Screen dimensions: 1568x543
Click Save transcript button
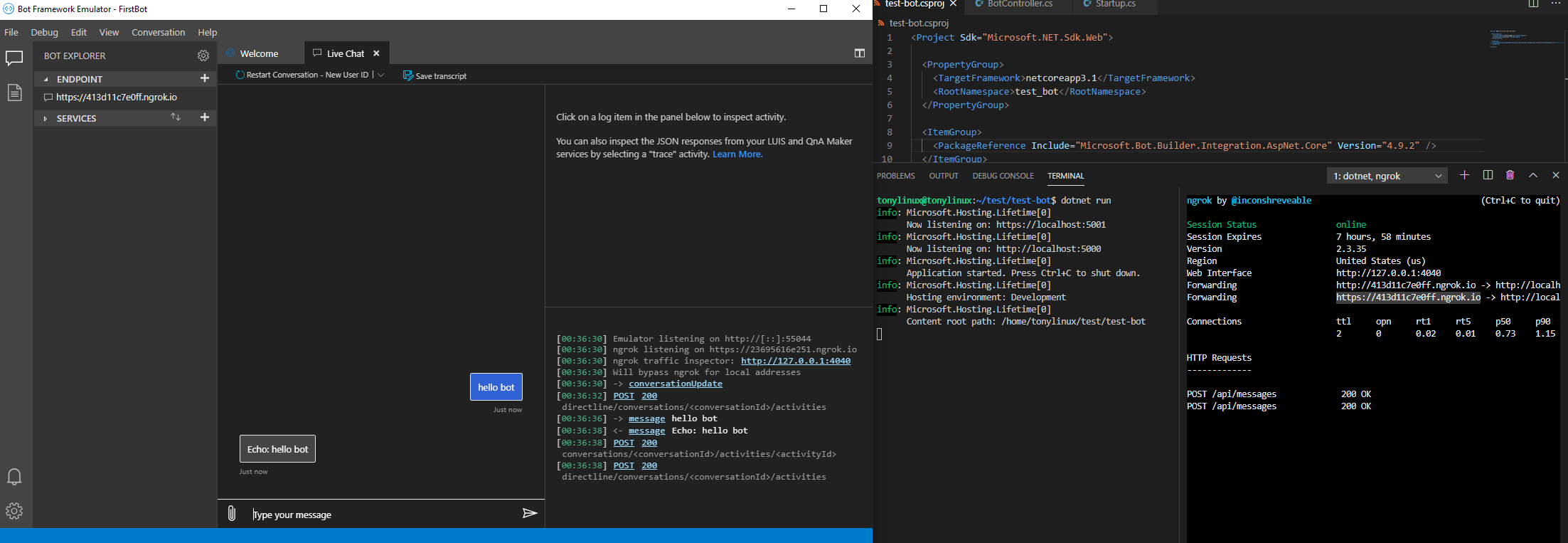(434, 75)
